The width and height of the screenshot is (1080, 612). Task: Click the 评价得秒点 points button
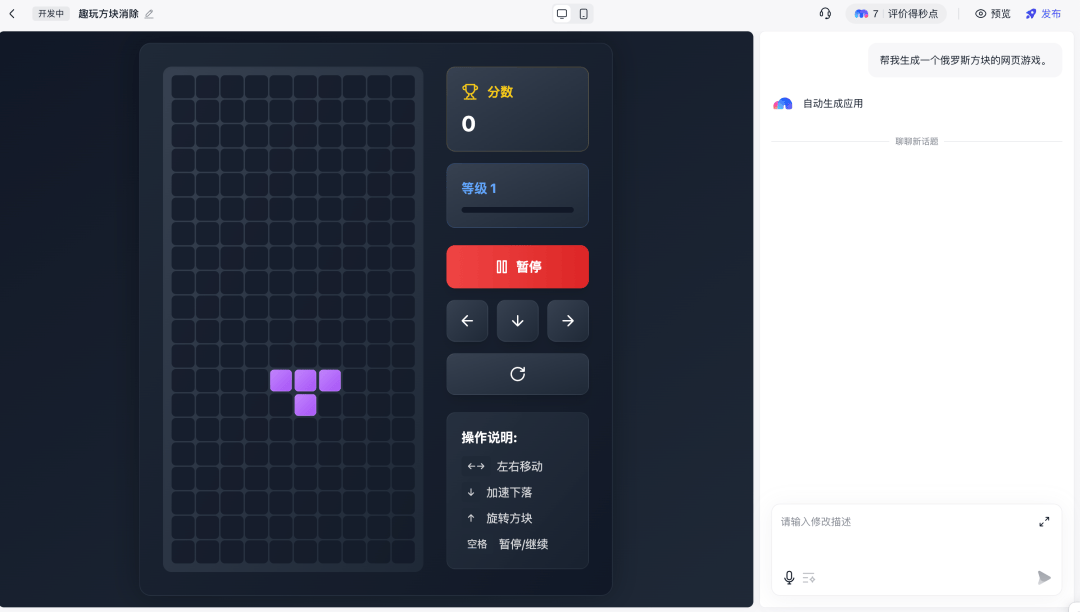896,14
